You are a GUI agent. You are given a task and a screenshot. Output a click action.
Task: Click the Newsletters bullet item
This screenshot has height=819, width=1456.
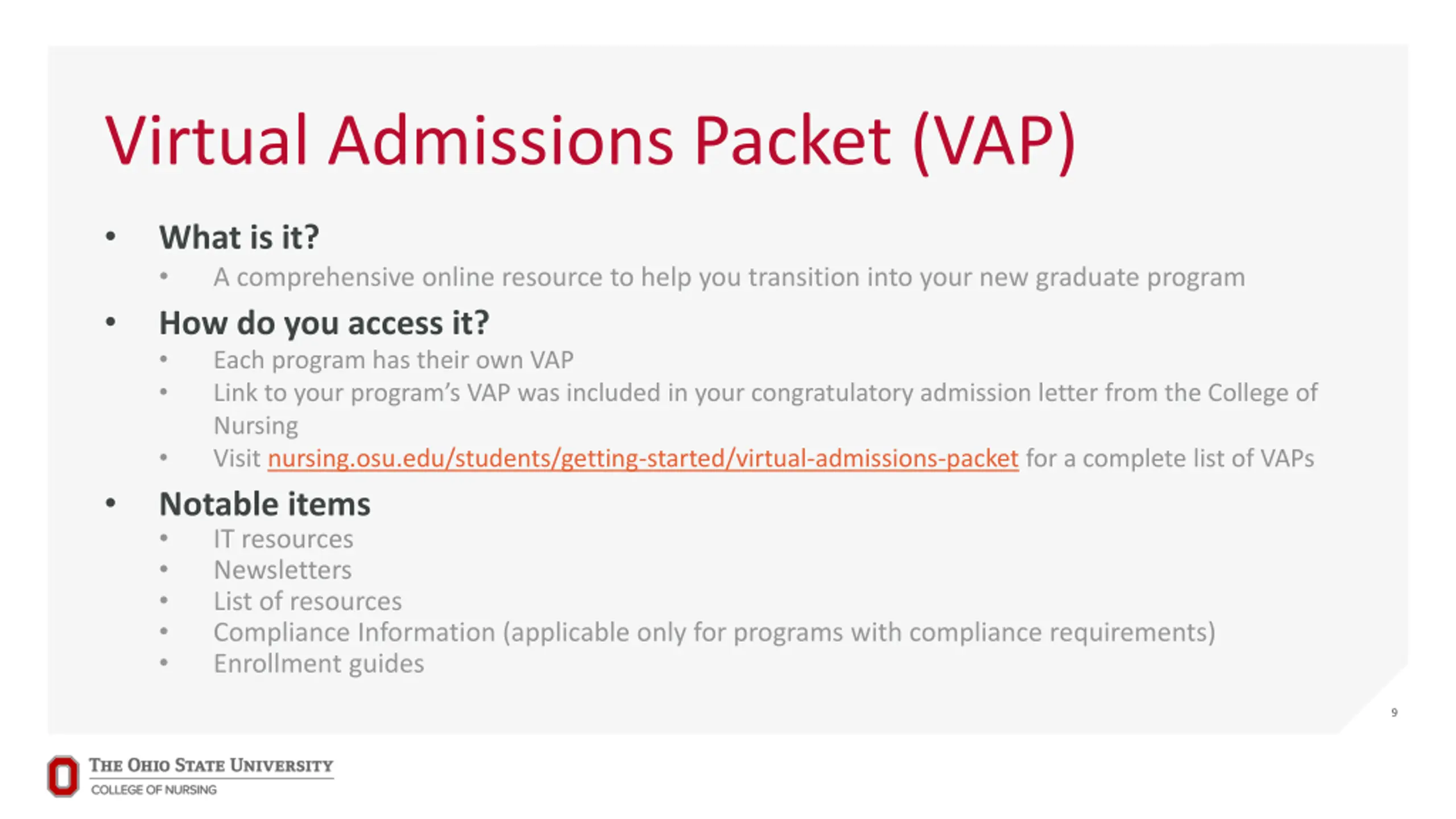[x=283, y=570]
